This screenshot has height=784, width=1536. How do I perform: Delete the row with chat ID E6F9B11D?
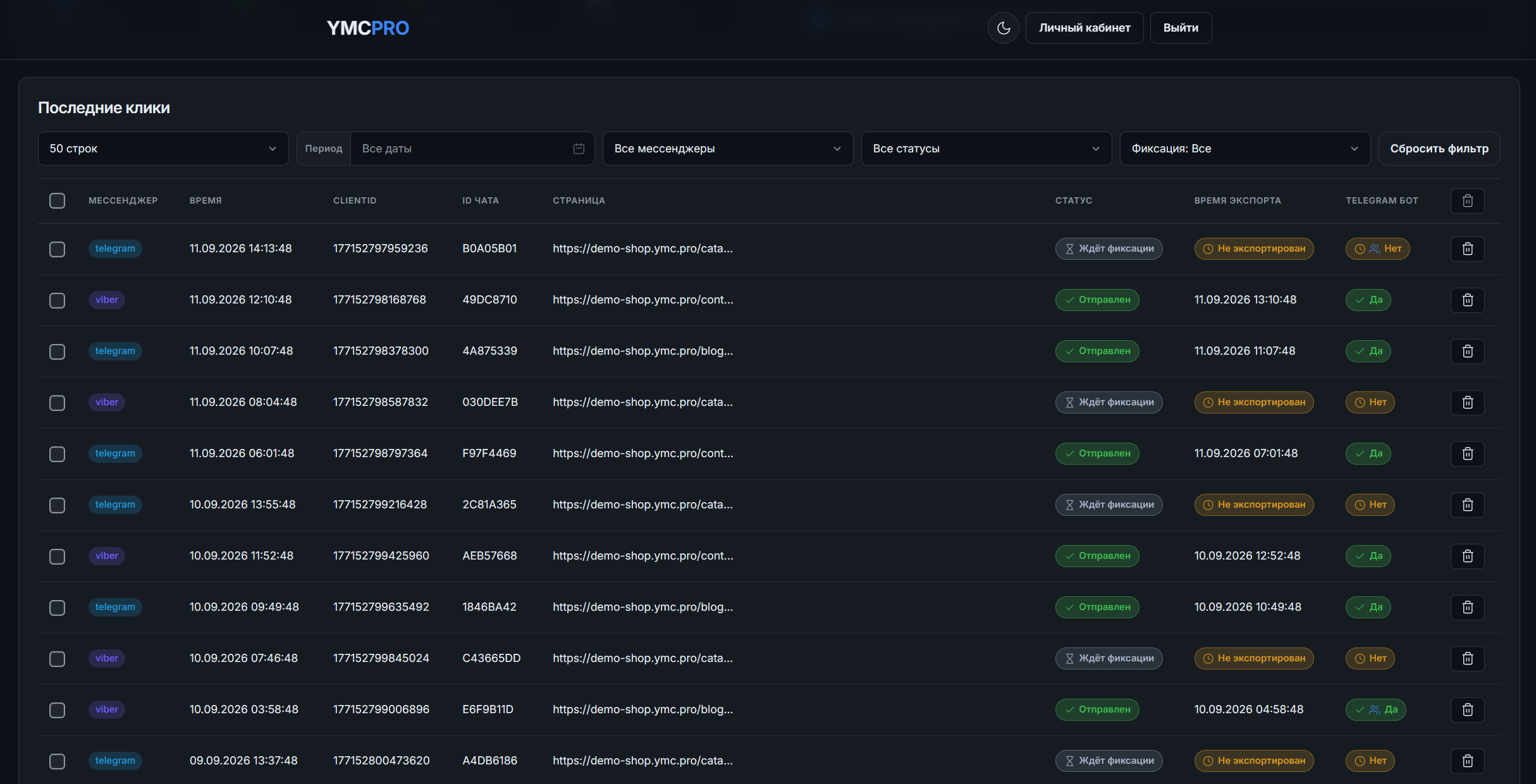(1467, 709)
